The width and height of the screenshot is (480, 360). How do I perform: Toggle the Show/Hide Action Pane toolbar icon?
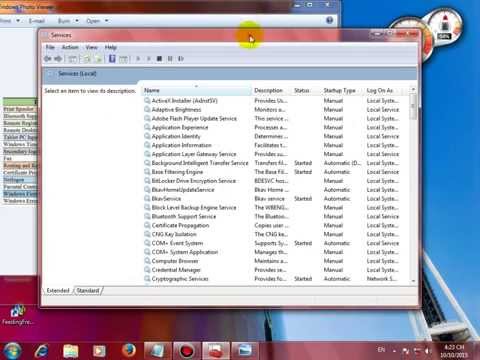point(123,59)
